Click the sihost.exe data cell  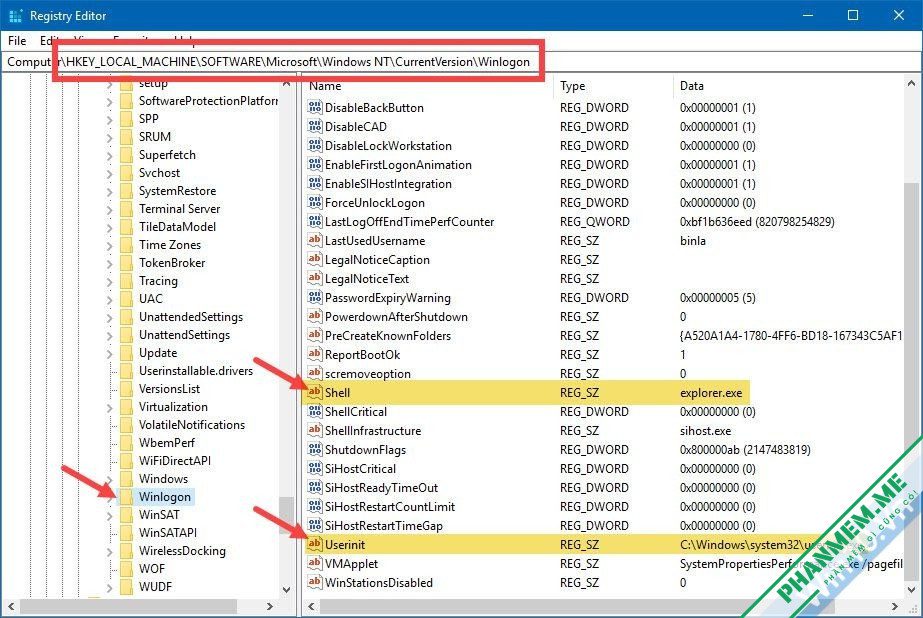pos(705,431)
